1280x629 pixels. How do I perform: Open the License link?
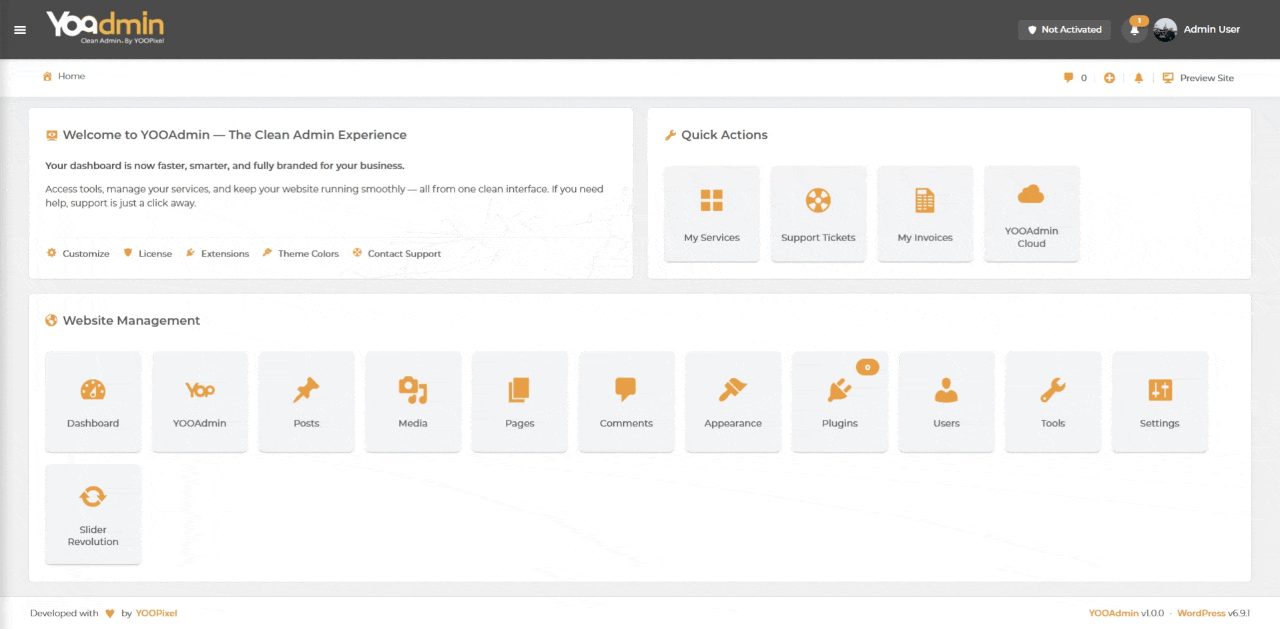[x=148, y=253]
